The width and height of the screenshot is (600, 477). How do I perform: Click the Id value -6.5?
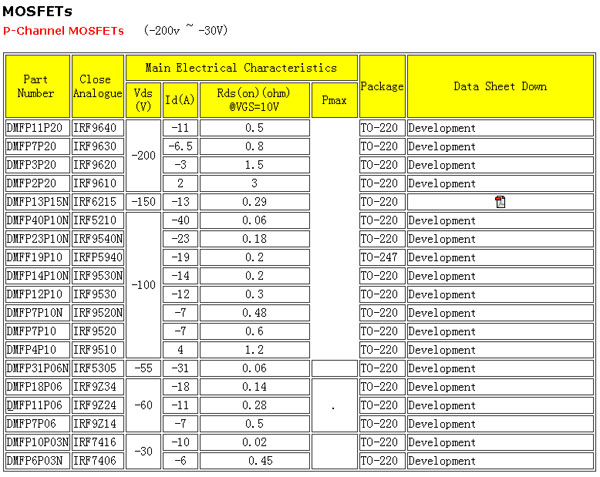(x=180, y=146)
